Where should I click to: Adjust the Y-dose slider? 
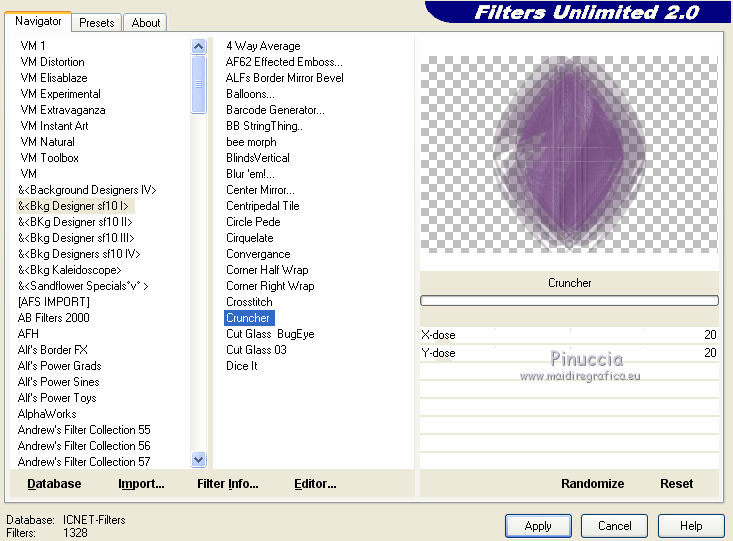coord(569,353)
